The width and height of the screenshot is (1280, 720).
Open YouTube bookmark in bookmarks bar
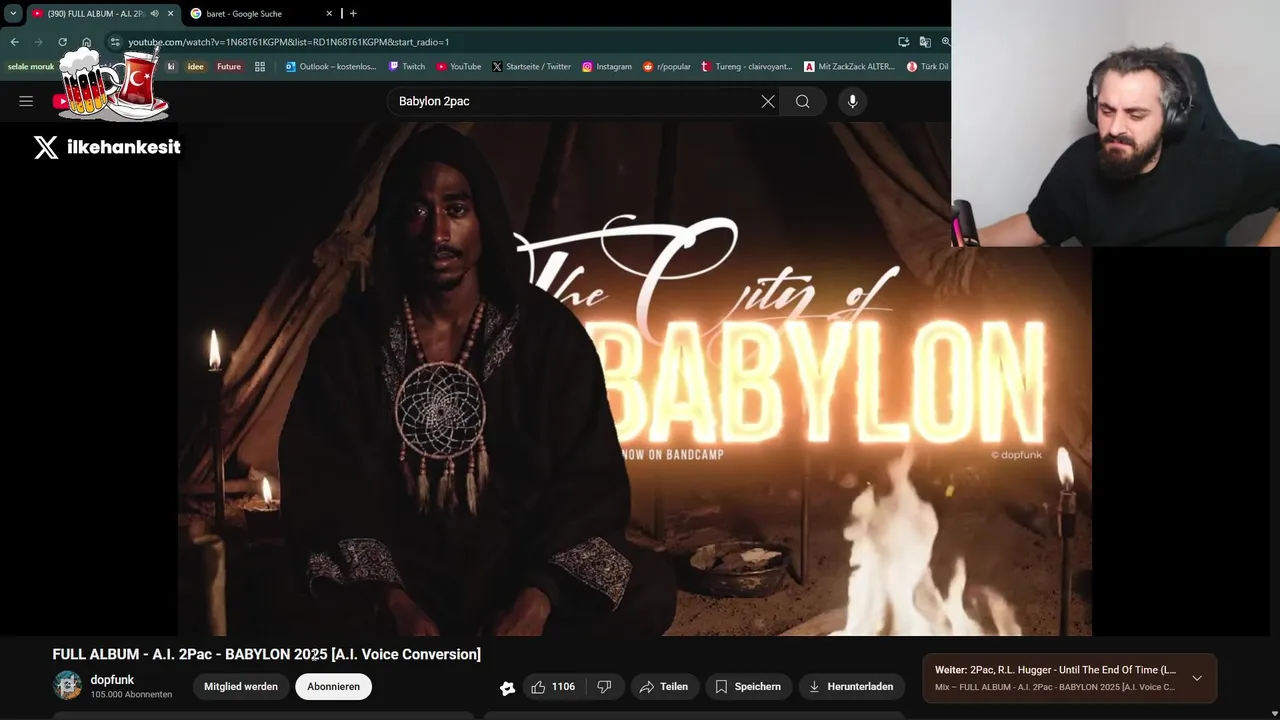pos(459,67)
